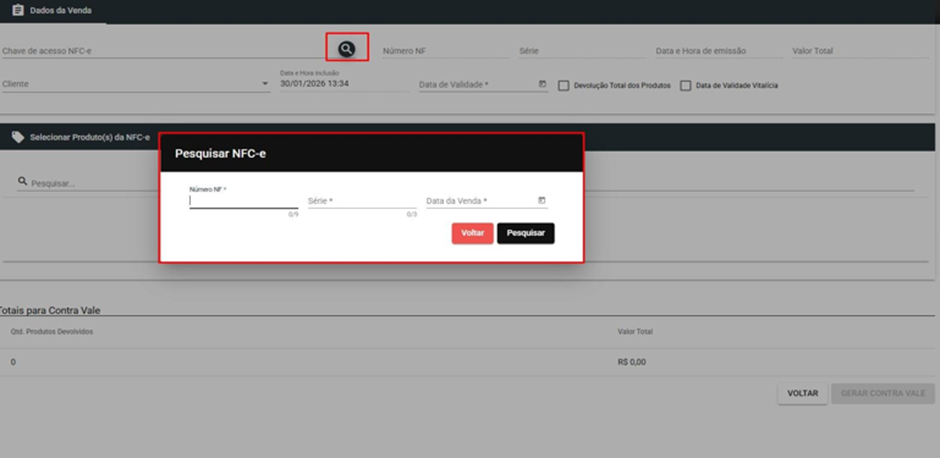This screenshot has height=458, width=940.
Task: Click the background Série field
Action: 582,51
